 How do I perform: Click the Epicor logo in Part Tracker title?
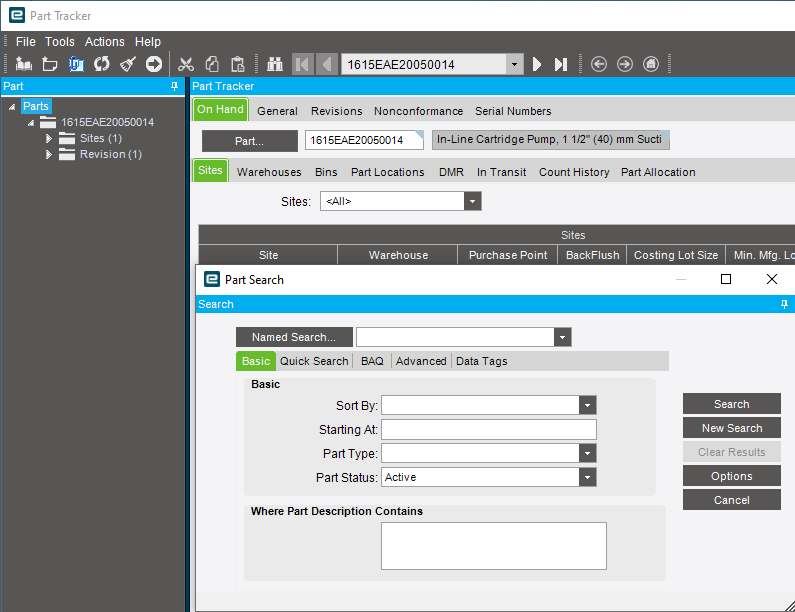pyautogui.click(x=17, y=15)
